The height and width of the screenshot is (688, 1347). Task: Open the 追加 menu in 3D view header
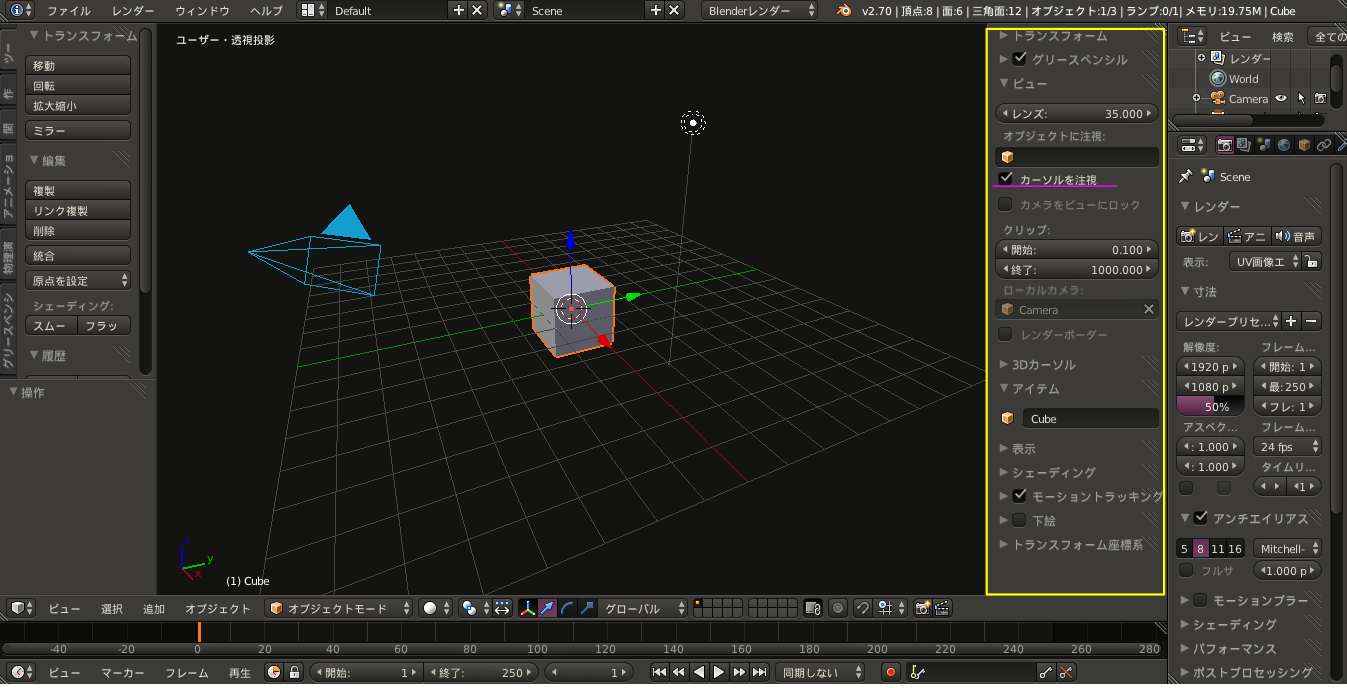coord(154,608)
